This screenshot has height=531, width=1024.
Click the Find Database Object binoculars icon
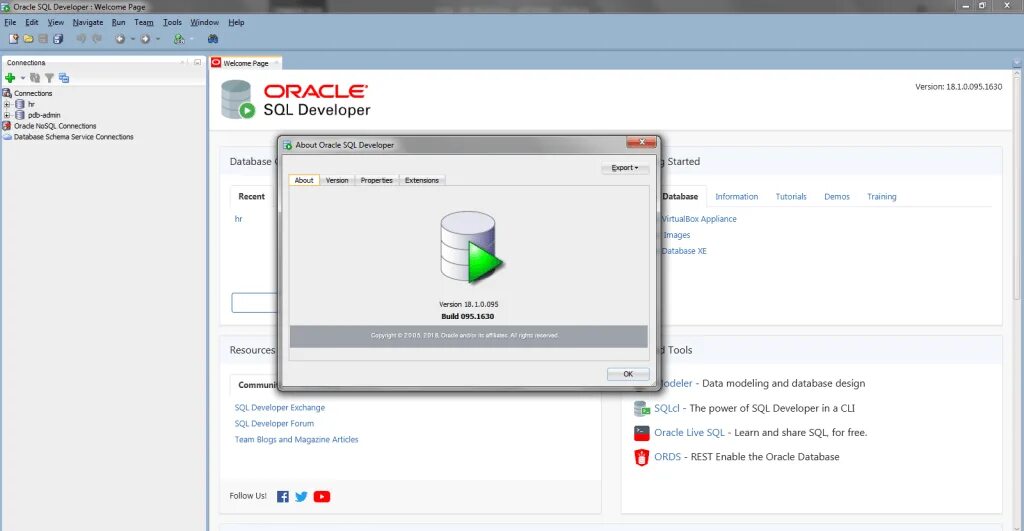(x=213, y=39)
